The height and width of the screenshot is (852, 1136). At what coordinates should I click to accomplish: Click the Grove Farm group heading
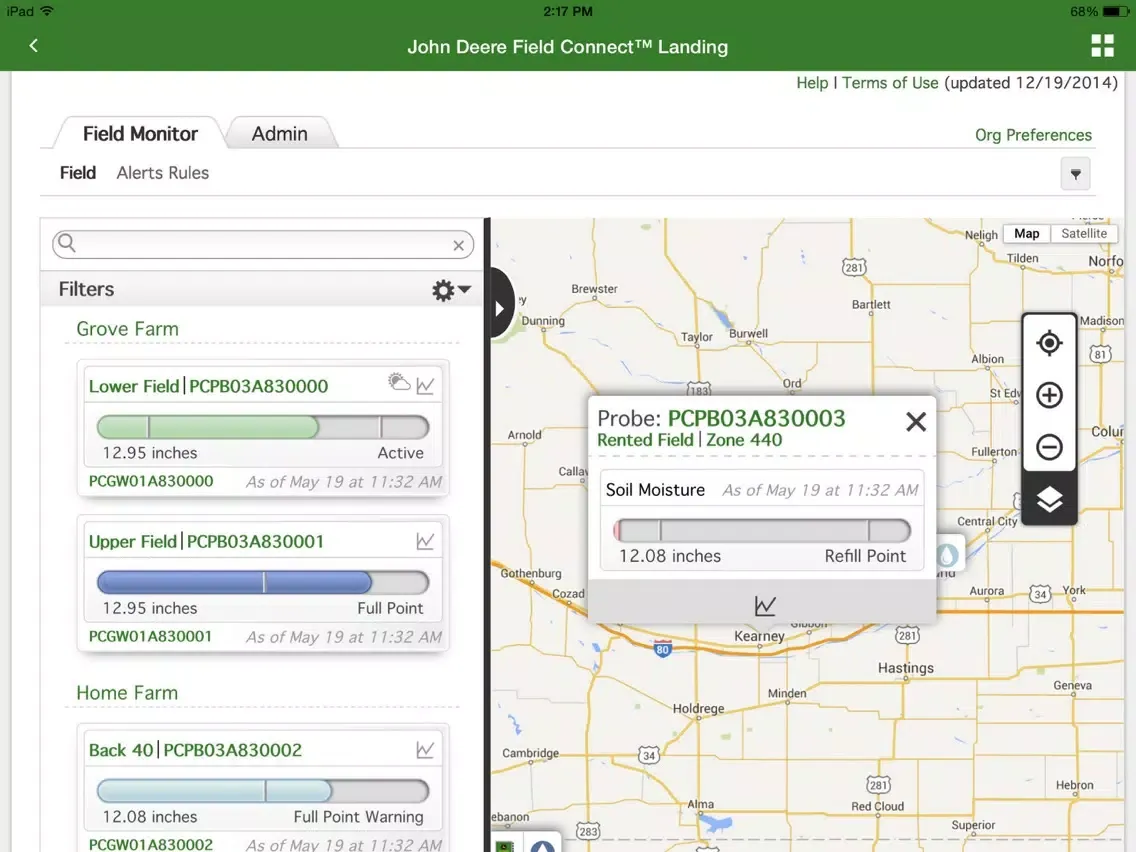pos(128,329)
